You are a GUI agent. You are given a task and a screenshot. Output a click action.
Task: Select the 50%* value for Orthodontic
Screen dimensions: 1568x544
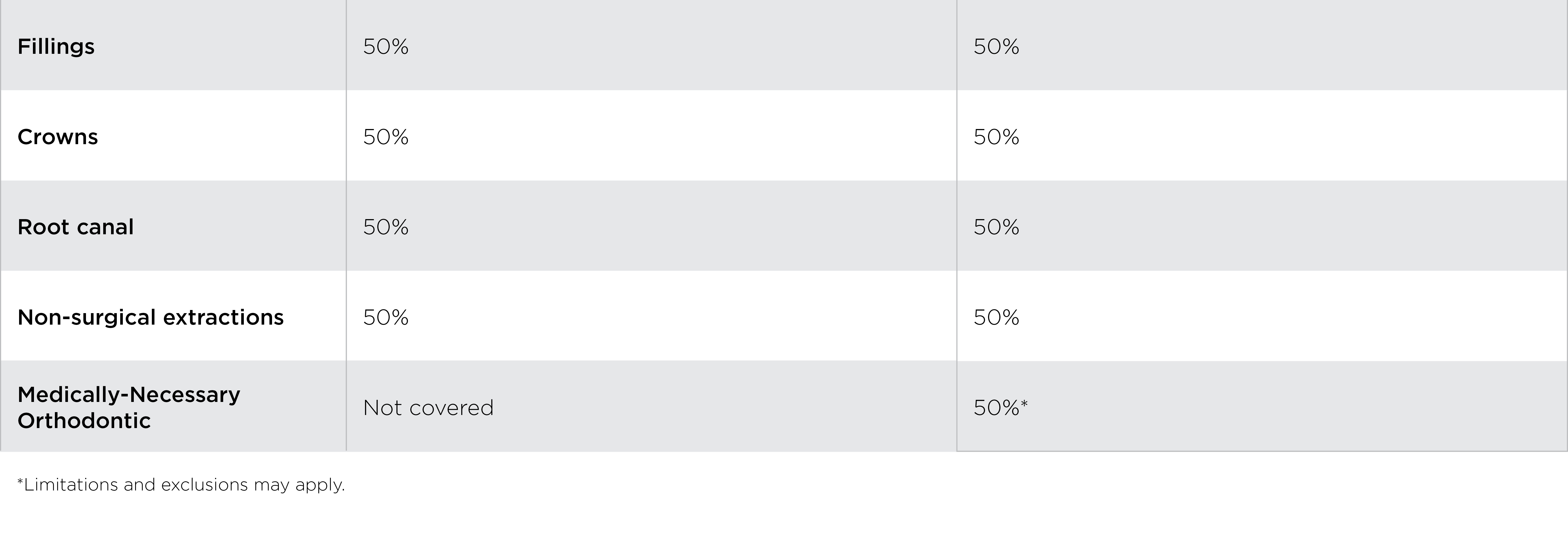[x=996, y=408]
